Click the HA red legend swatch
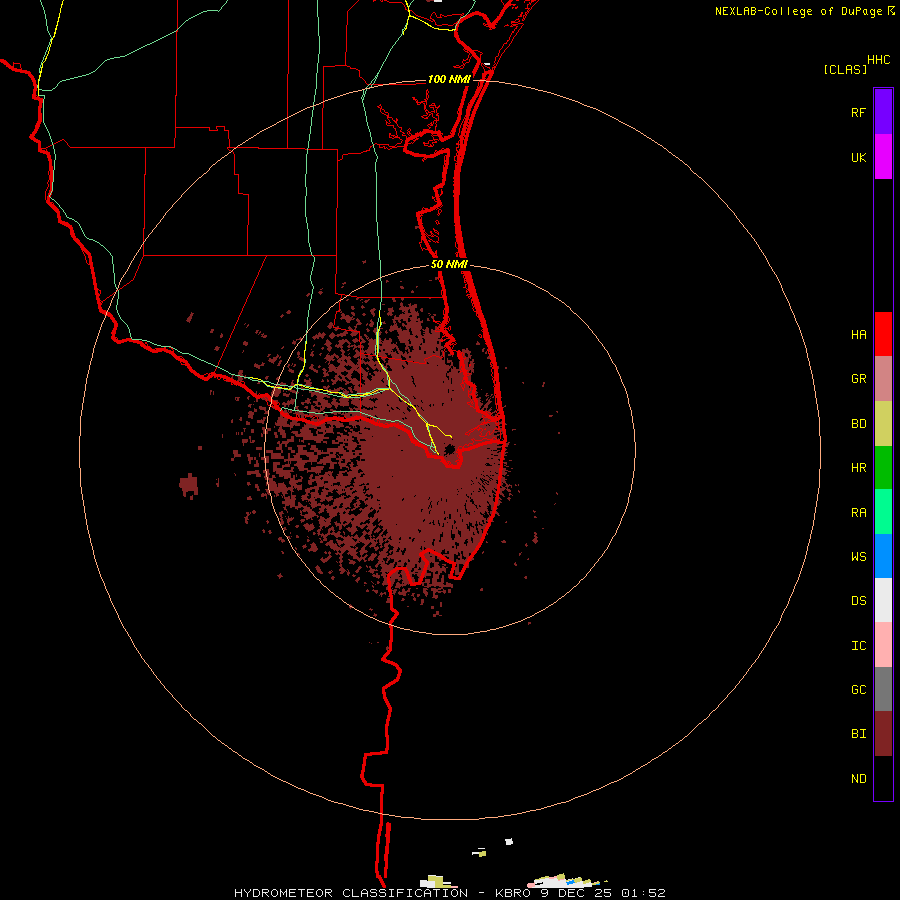 pos(883,334)
